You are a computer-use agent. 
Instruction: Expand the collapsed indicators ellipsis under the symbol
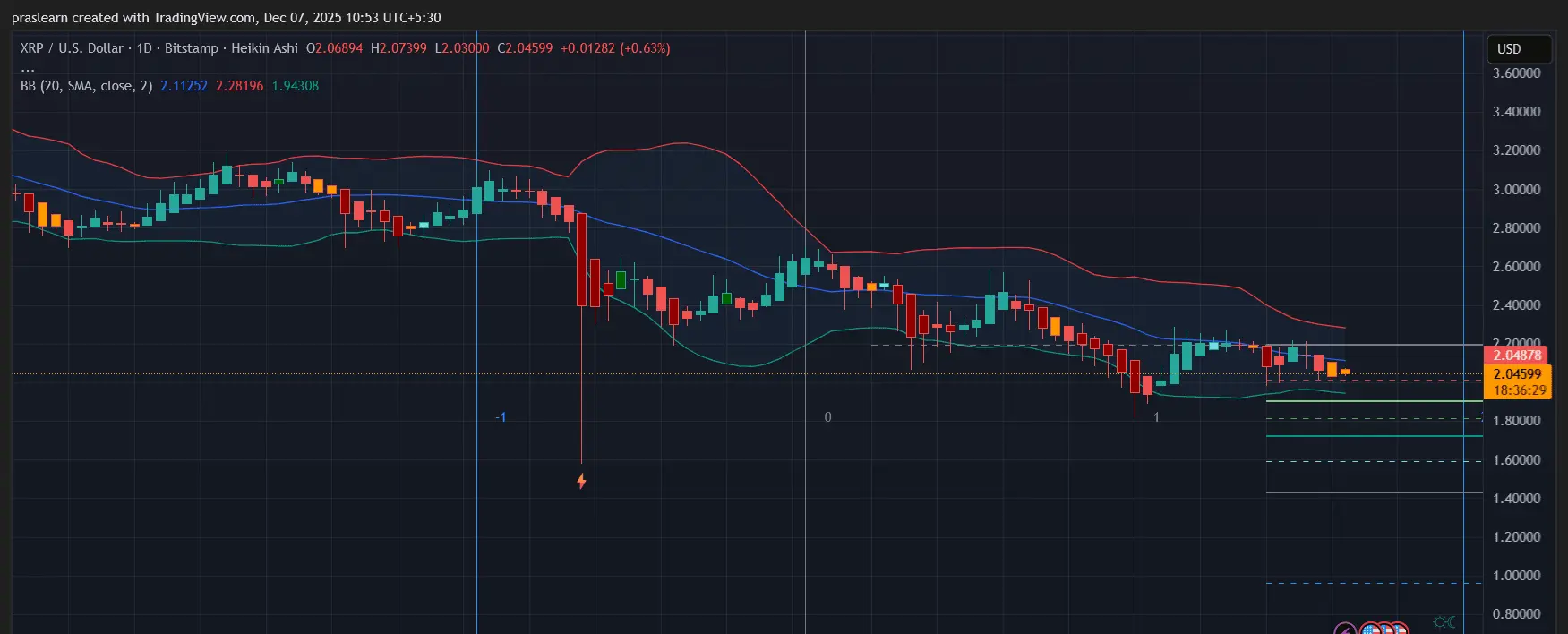tap(28, 67)
